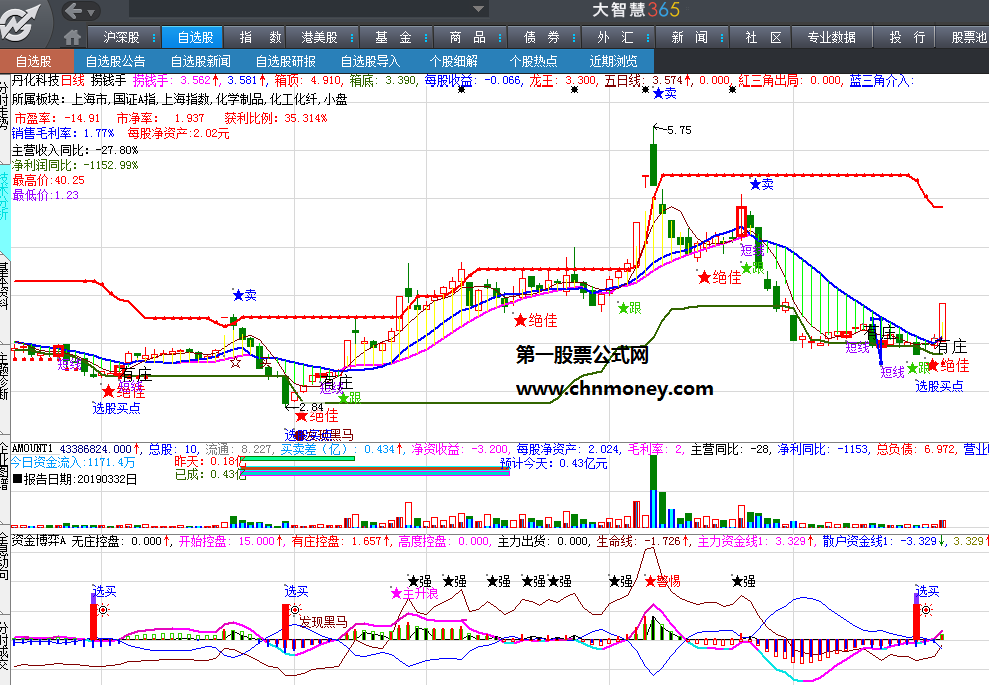Image resolution: width=989 pixels, height=685 pixels.
Task: Click the red 警惕 star marker
Action: click(662, 582)
